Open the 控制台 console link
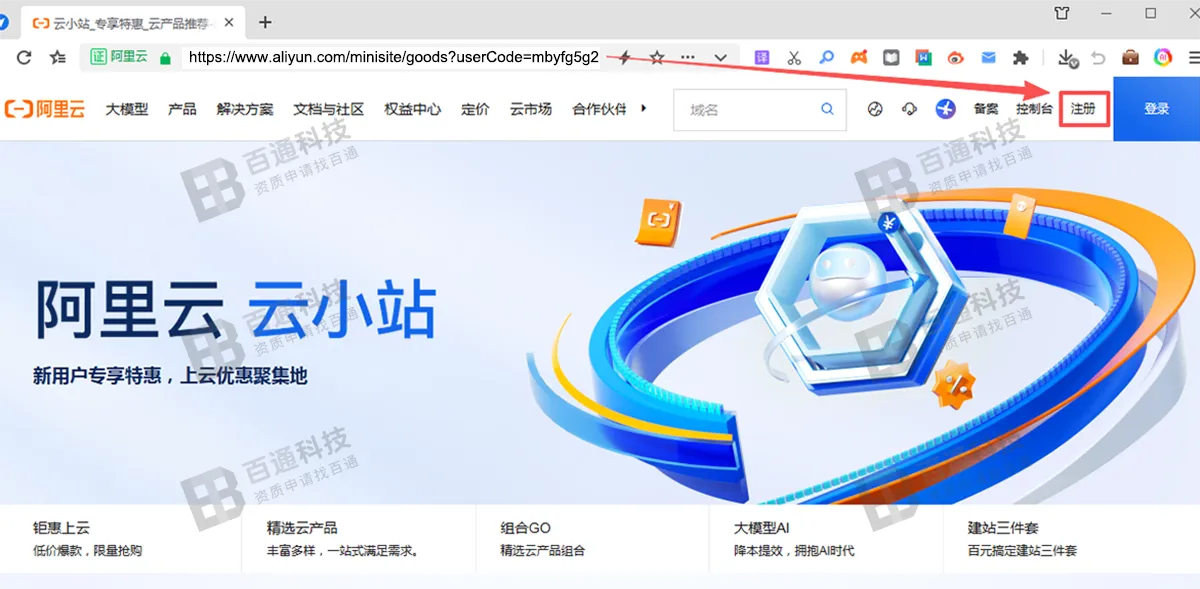1200x589 pixels. [1035, 109]
